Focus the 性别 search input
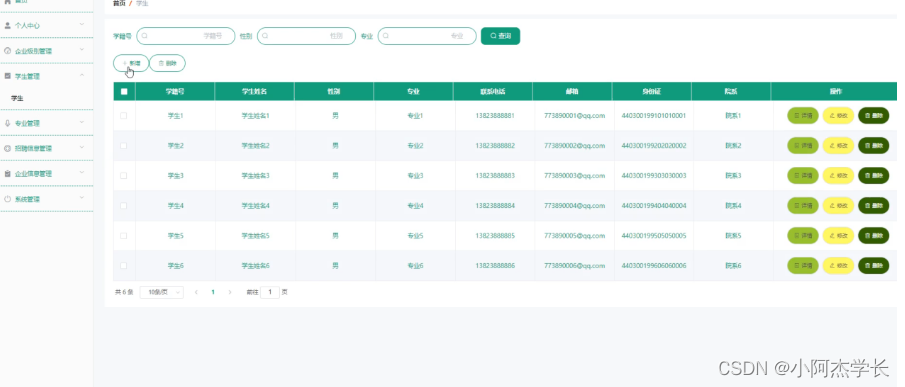905x387 pixels. pyautogui.click(x=306, y=36)
